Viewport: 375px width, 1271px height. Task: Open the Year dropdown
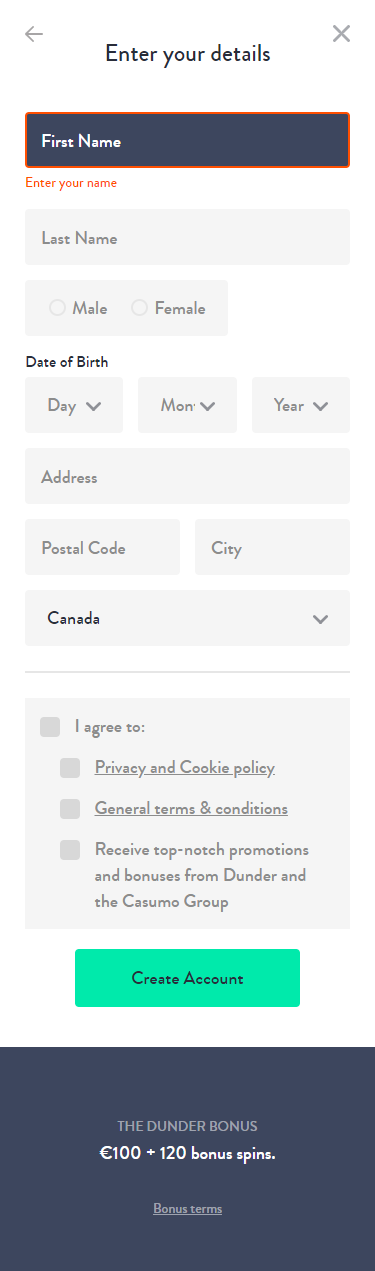301,405
